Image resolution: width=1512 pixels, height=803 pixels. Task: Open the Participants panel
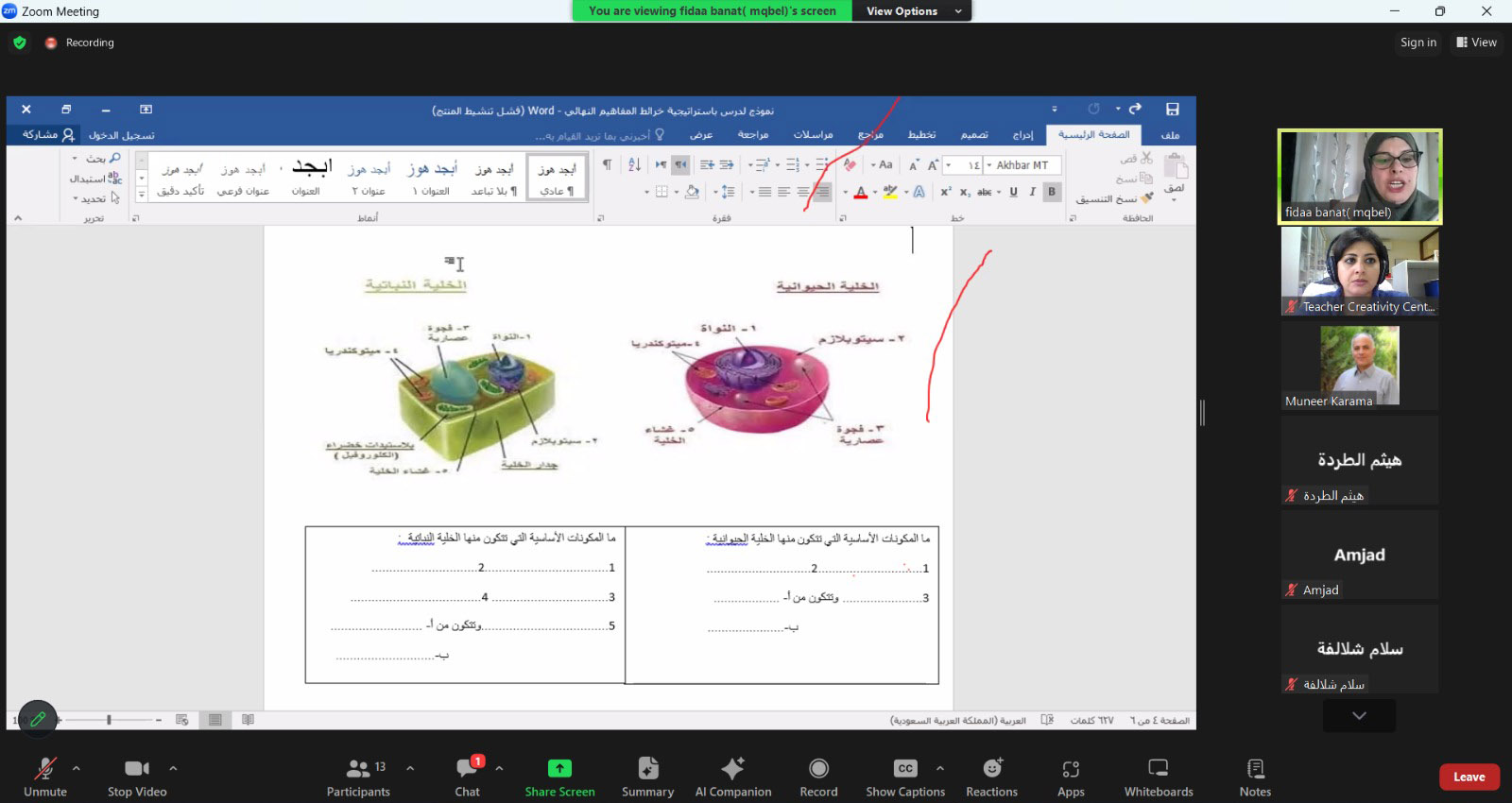point(358,777)
